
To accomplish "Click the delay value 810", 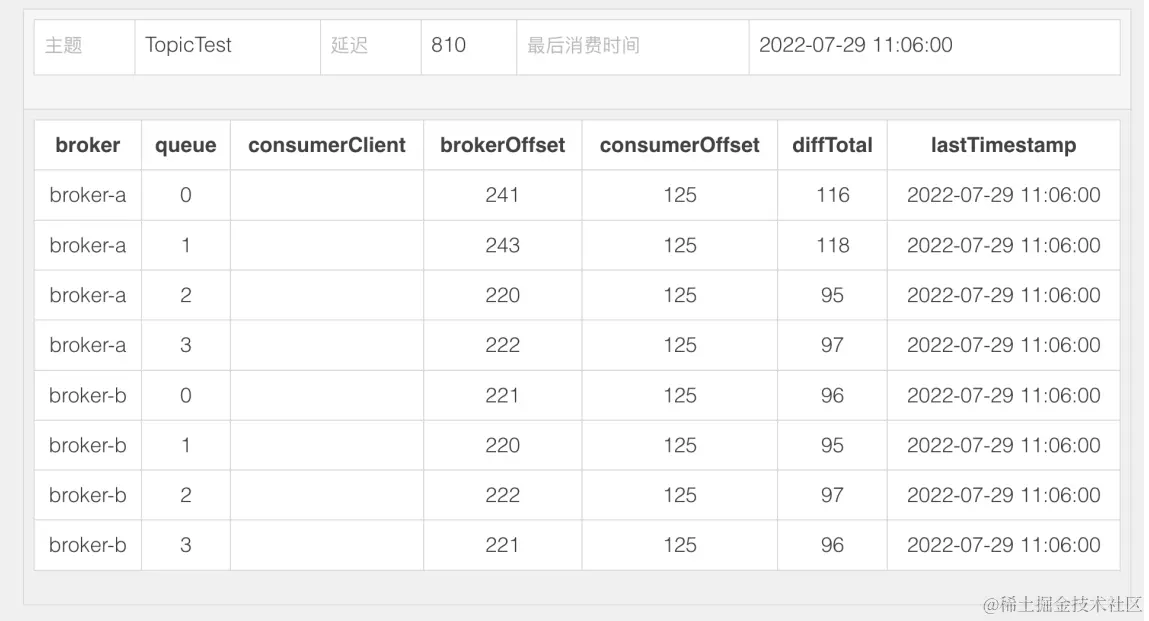I will click(x=448, y=45).
